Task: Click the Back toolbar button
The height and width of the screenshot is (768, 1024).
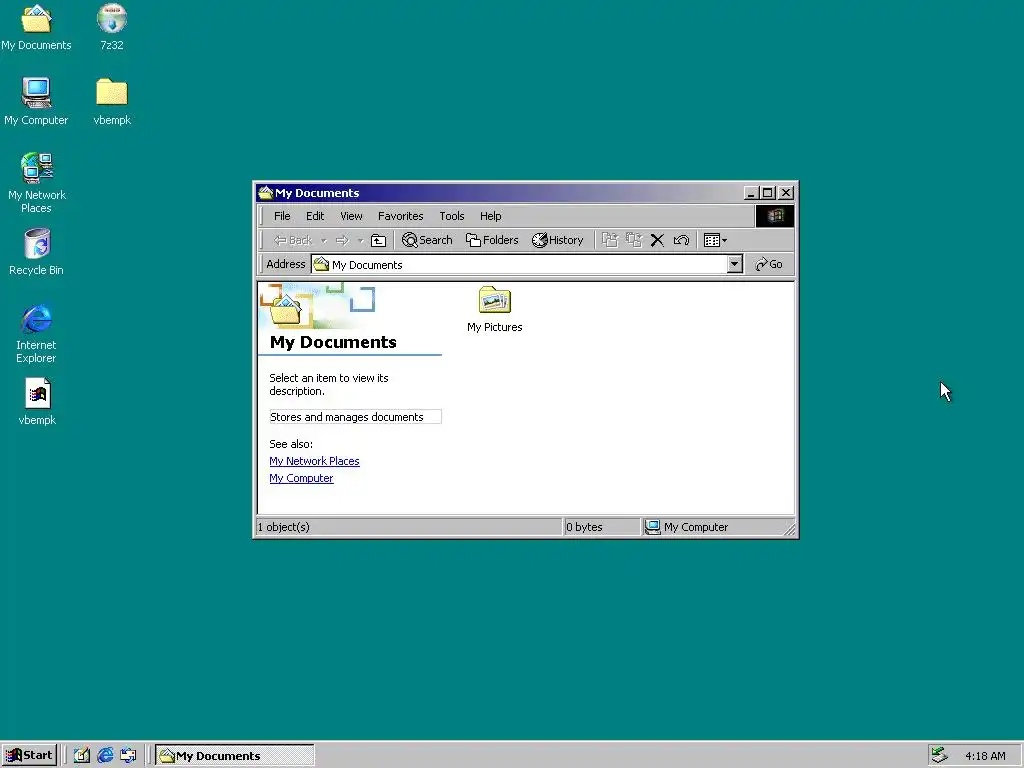Action: [293, 240]
